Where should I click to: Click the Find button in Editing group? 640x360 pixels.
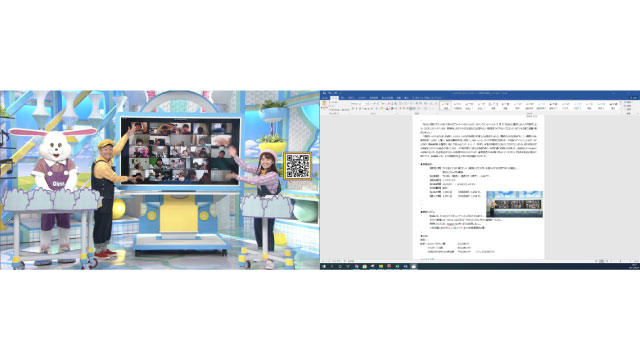628,102
